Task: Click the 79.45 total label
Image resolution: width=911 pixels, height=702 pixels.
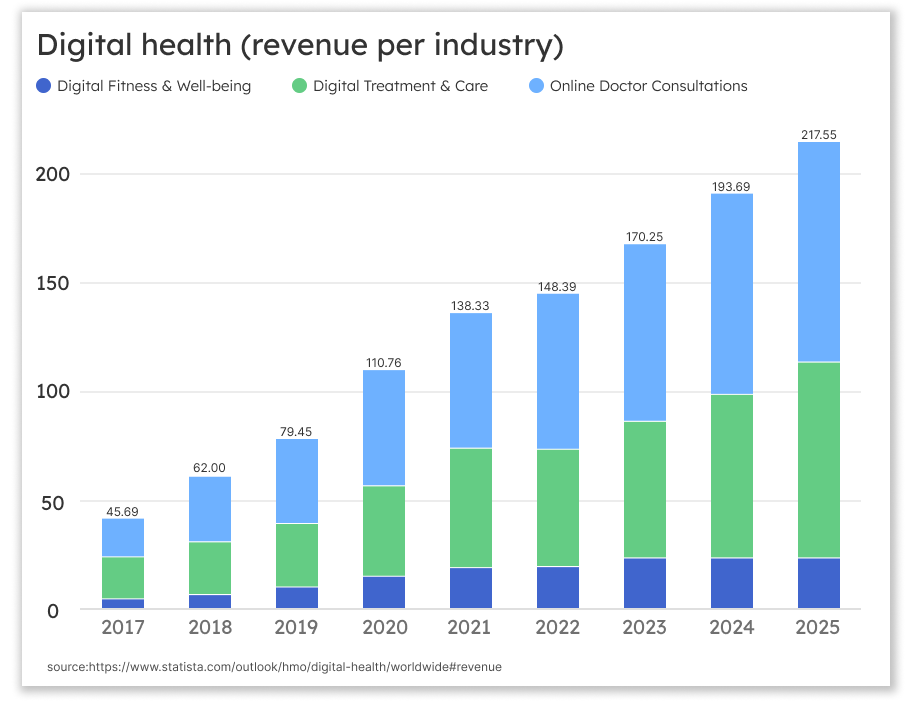Action: [296, 432]
